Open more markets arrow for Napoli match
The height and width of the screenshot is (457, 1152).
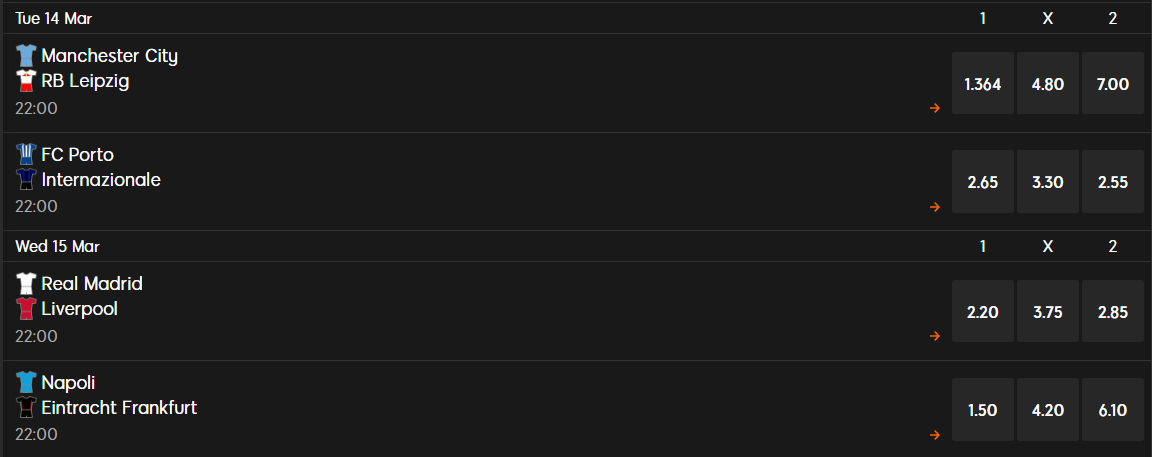coord(935,435)
